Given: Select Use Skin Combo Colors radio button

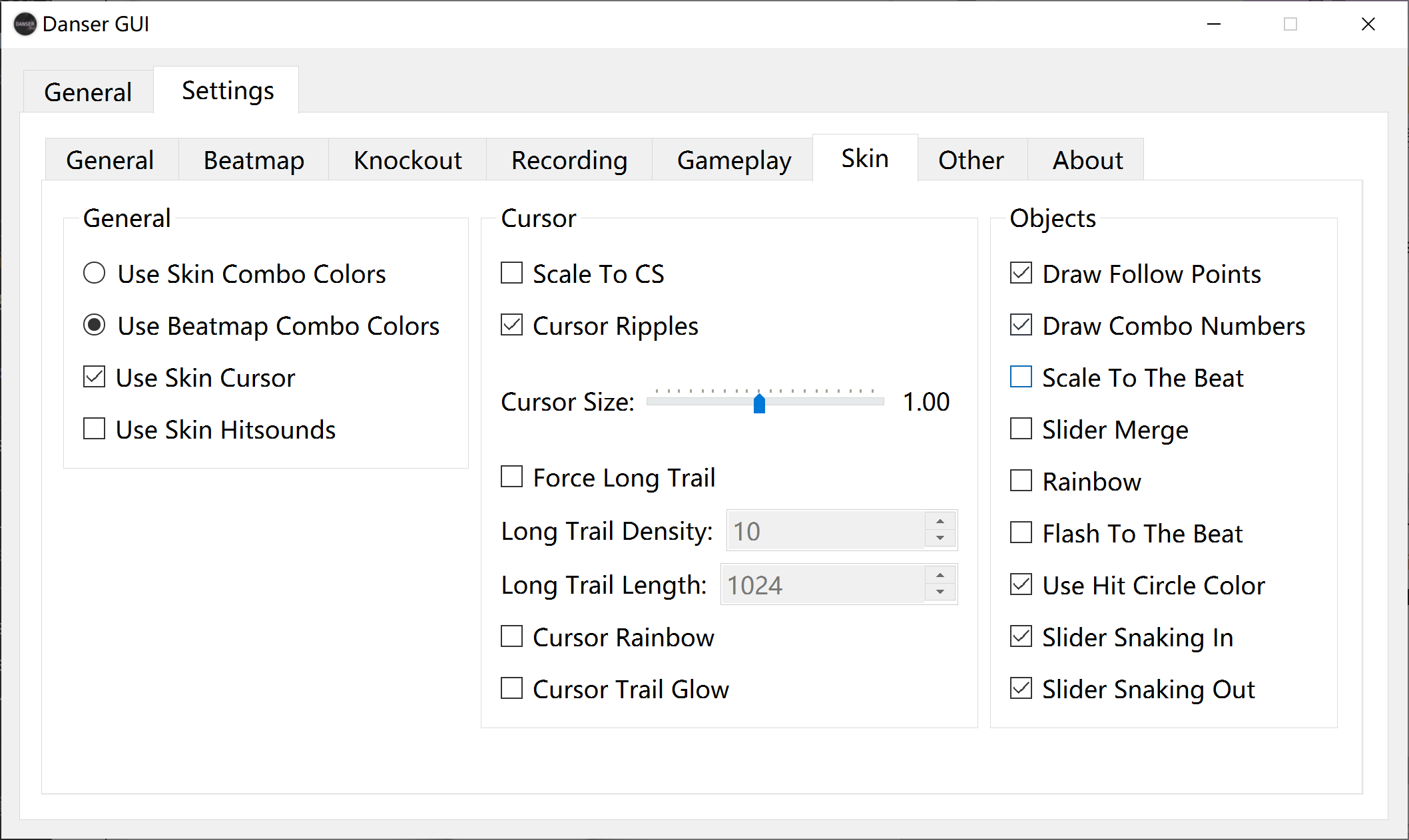Looking at the screenshot, I should pyautogui.click(x=94, y=272).
